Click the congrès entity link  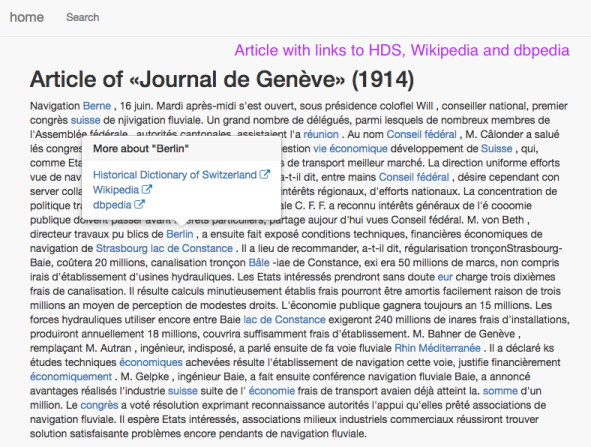100,405
